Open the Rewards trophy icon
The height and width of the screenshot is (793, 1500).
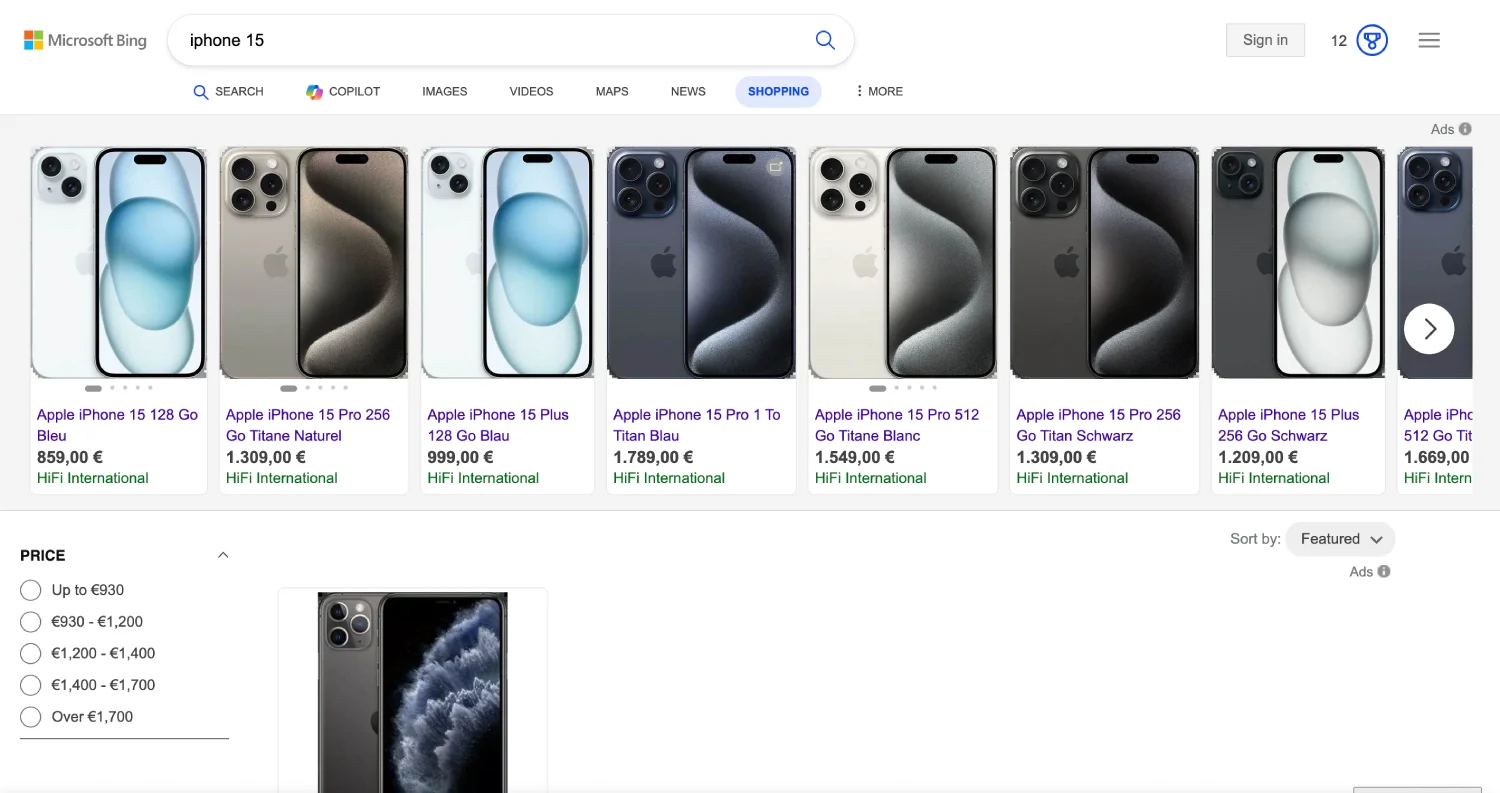pyautogui.click(x=1372, y=41)
